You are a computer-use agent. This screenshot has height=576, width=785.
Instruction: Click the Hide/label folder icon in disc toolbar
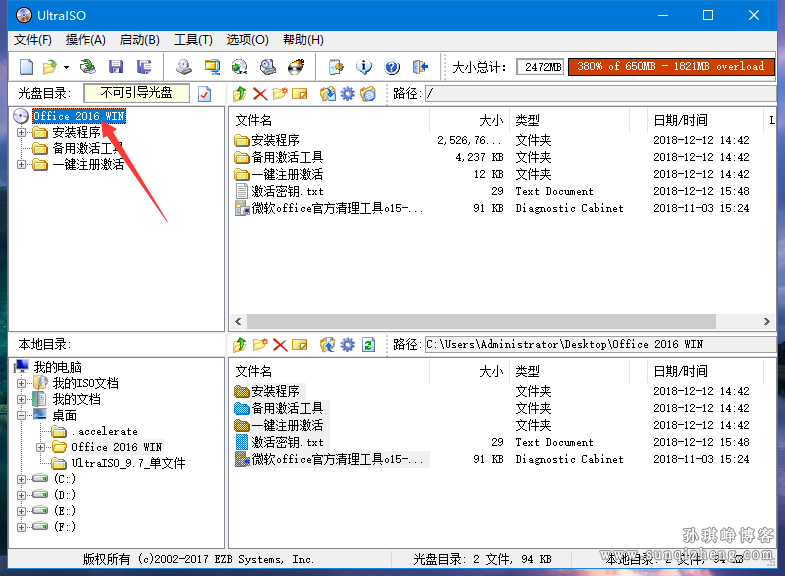point(368,94)
